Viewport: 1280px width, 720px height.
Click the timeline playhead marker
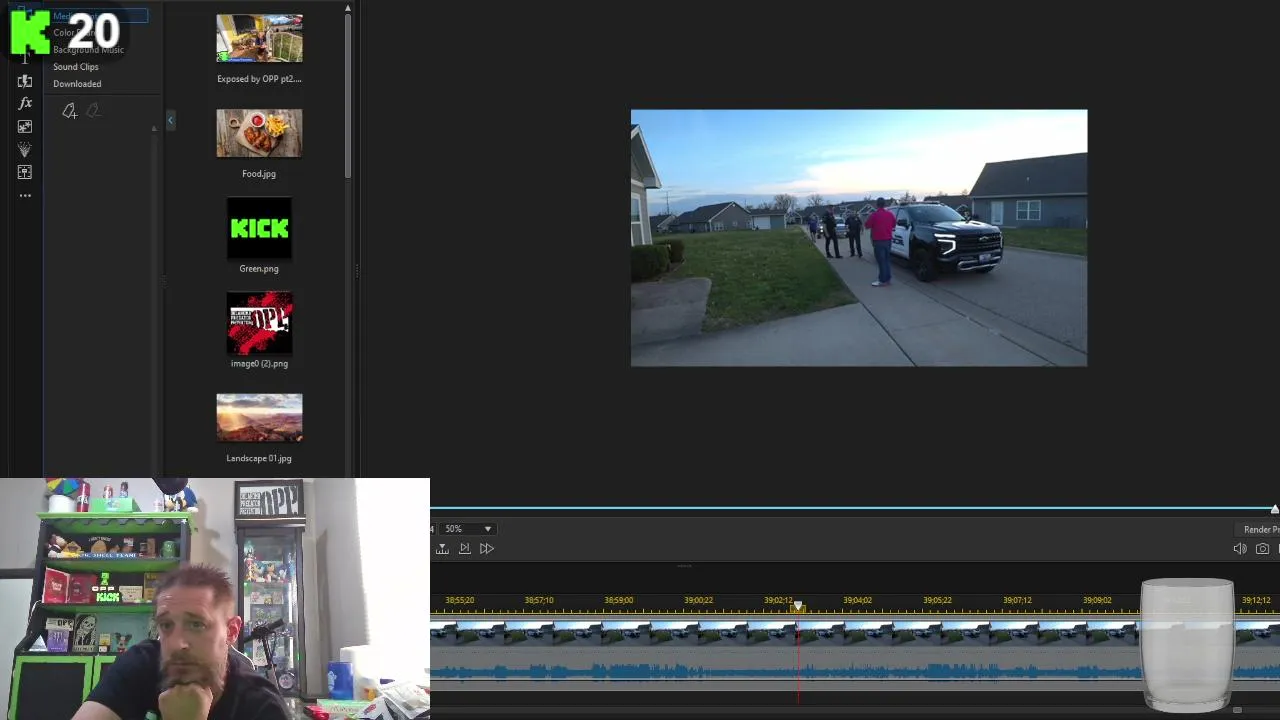click(x=798, y=607)
